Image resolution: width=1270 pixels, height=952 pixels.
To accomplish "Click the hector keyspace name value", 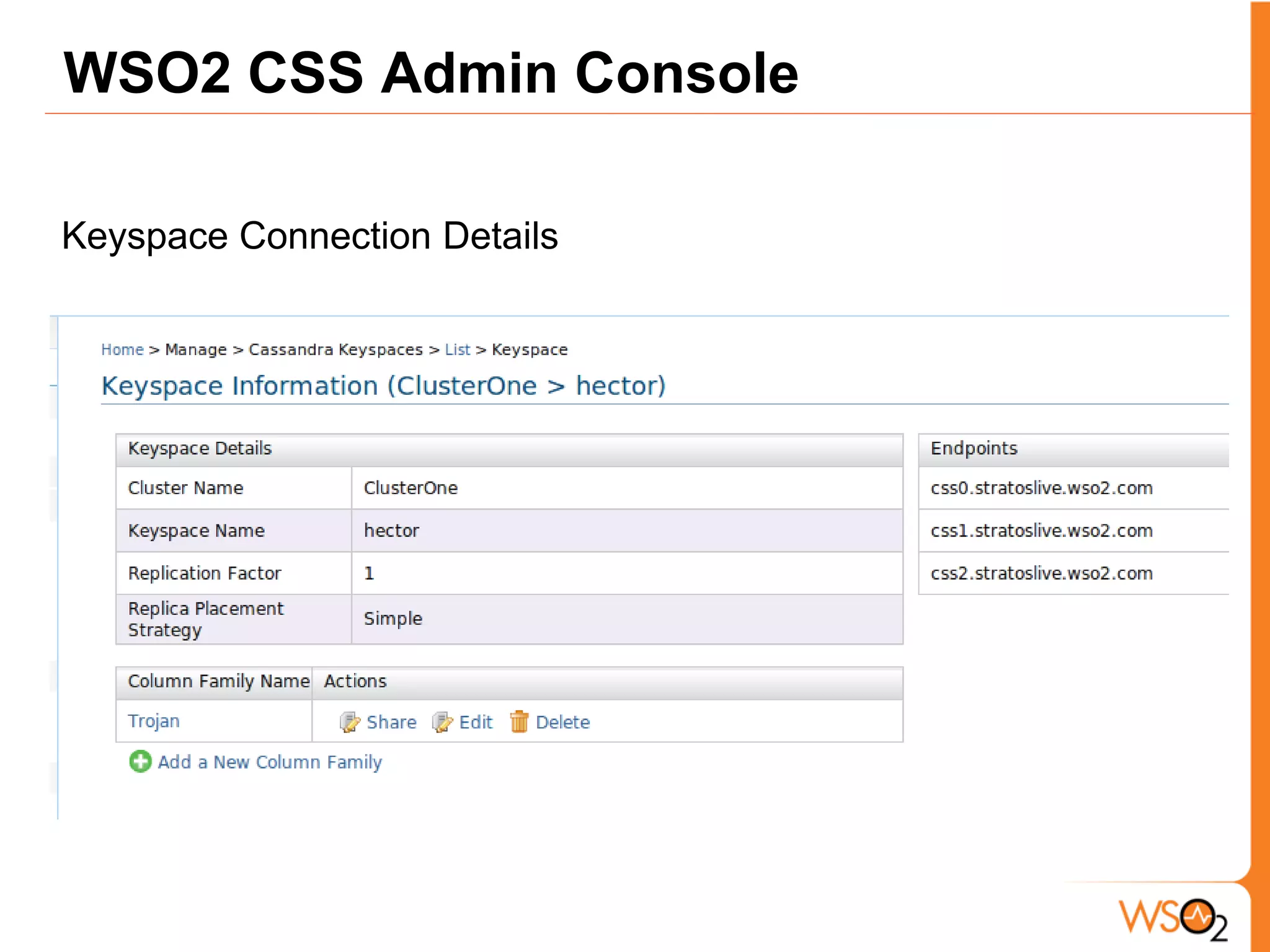I will pos(391,531).
